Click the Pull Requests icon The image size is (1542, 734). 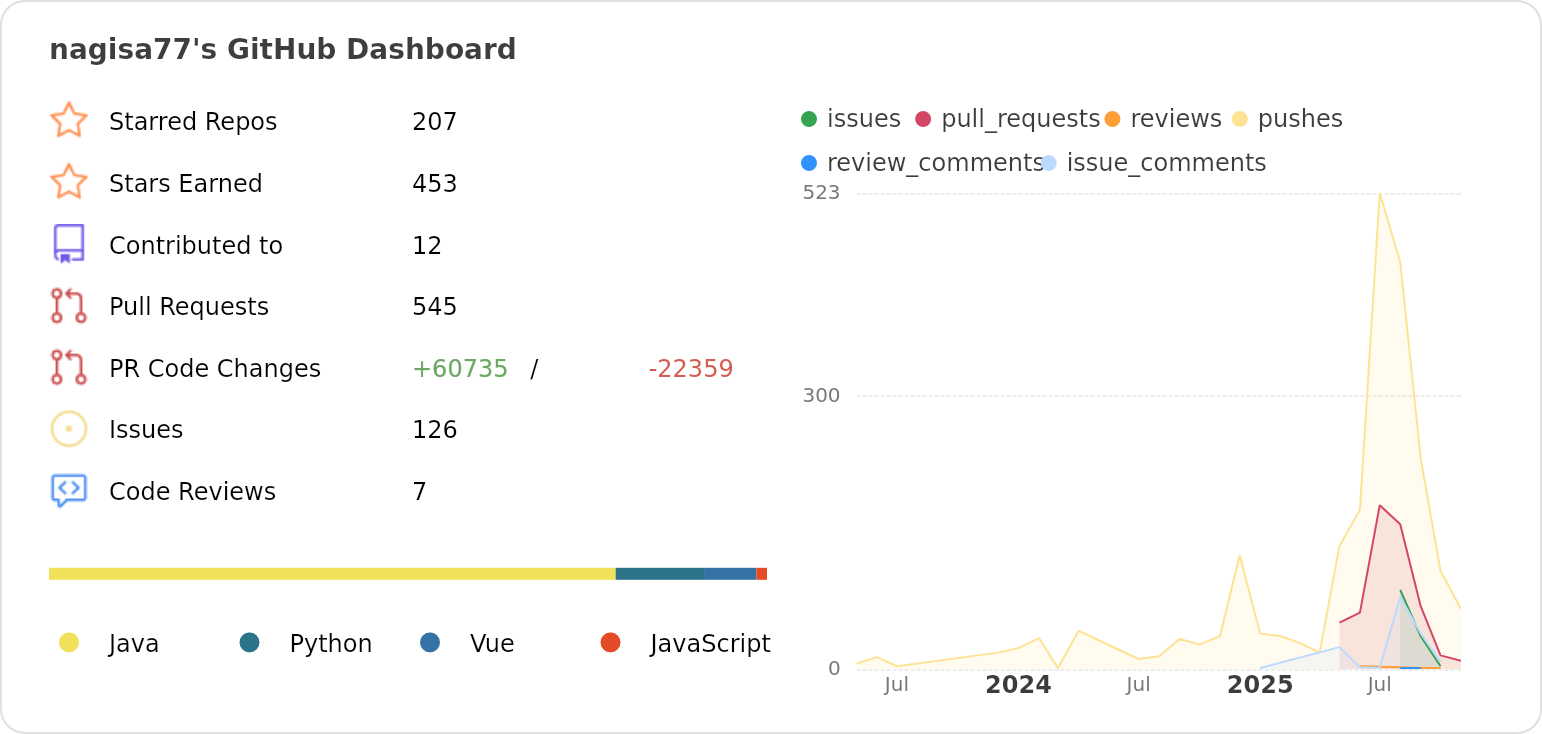click(x=68, y=306)
